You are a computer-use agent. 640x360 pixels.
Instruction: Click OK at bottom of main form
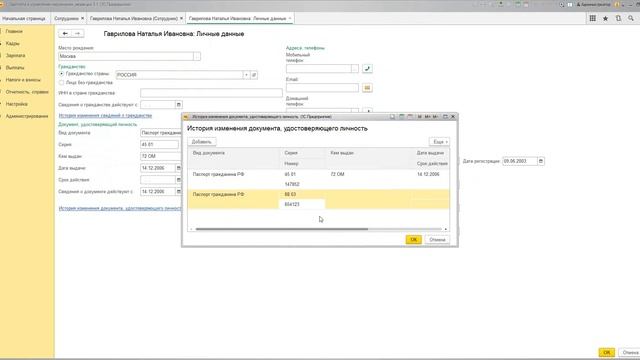pos(607,352)
